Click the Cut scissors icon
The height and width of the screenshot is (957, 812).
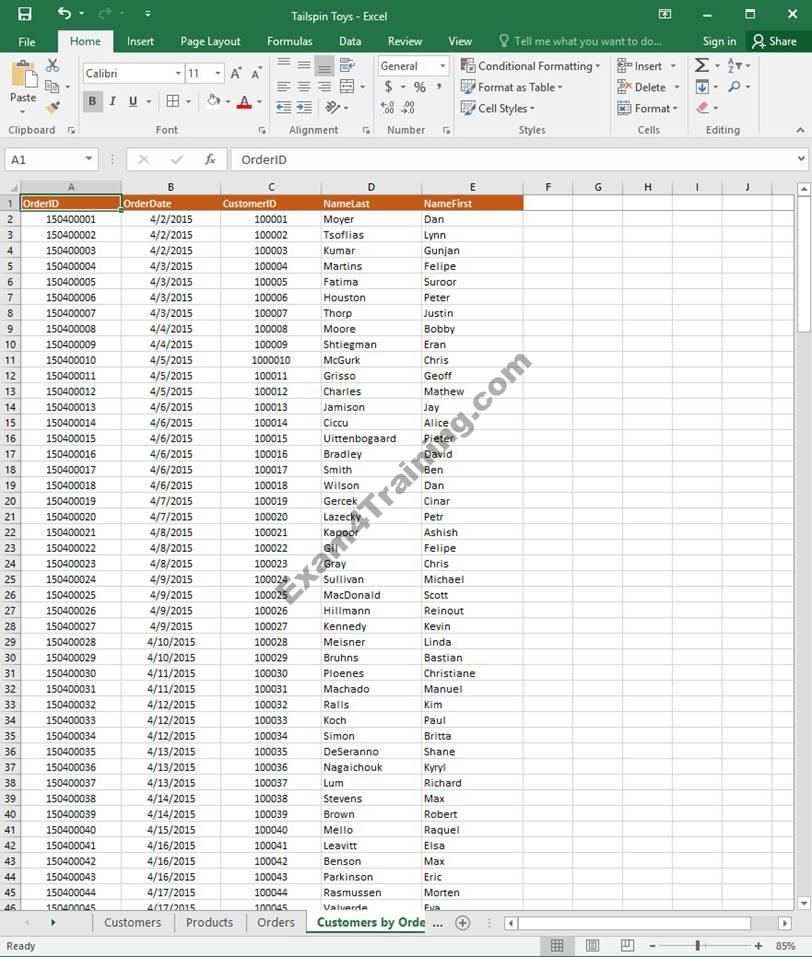pos(52,66)
